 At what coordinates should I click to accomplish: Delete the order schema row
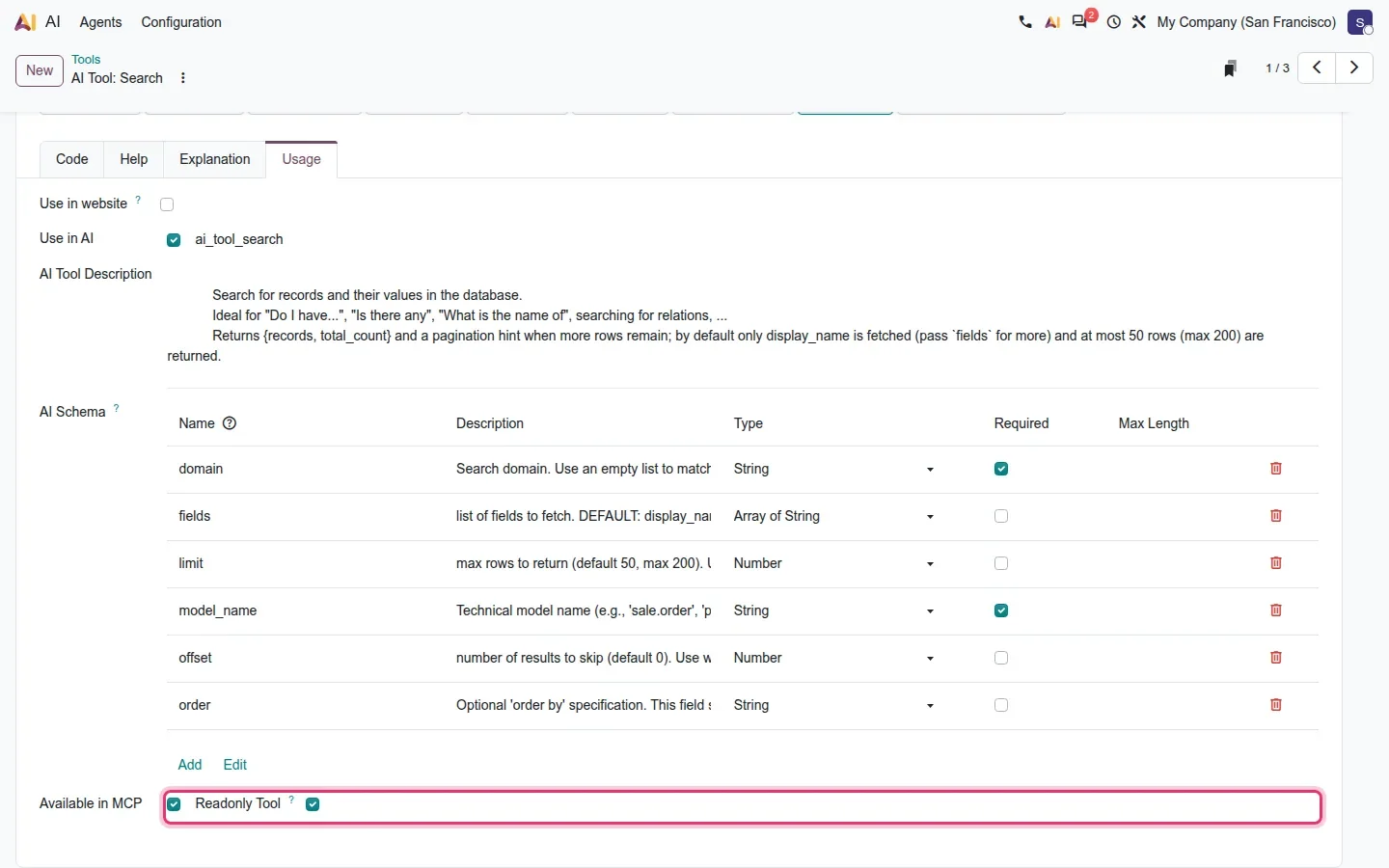pos(1276,705)
